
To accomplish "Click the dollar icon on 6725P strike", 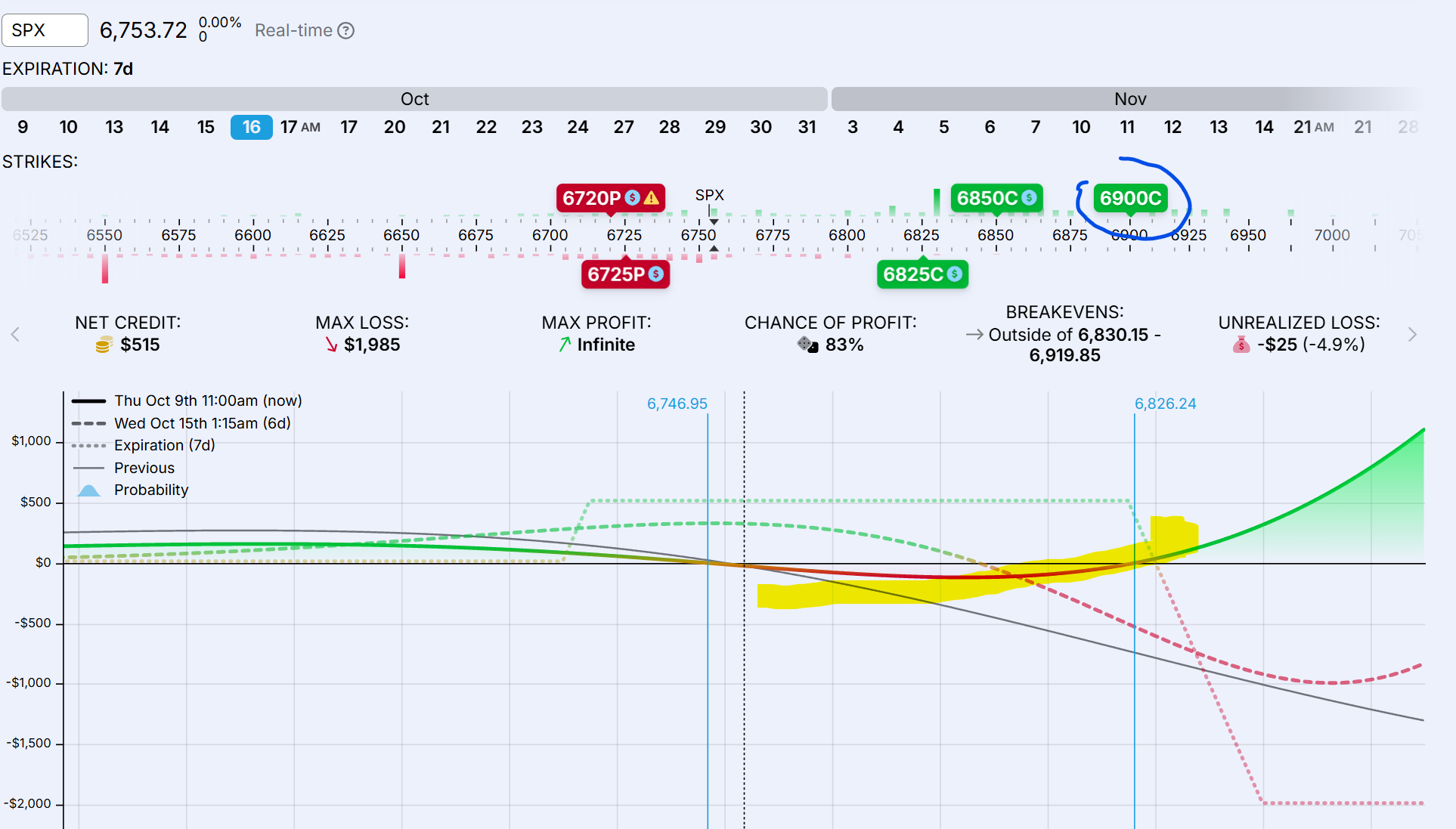I will (656, 274).
